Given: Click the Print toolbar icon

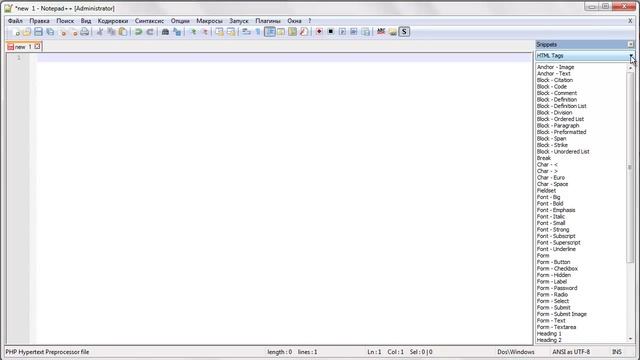Looking at the screenshot, I should 84,32.
